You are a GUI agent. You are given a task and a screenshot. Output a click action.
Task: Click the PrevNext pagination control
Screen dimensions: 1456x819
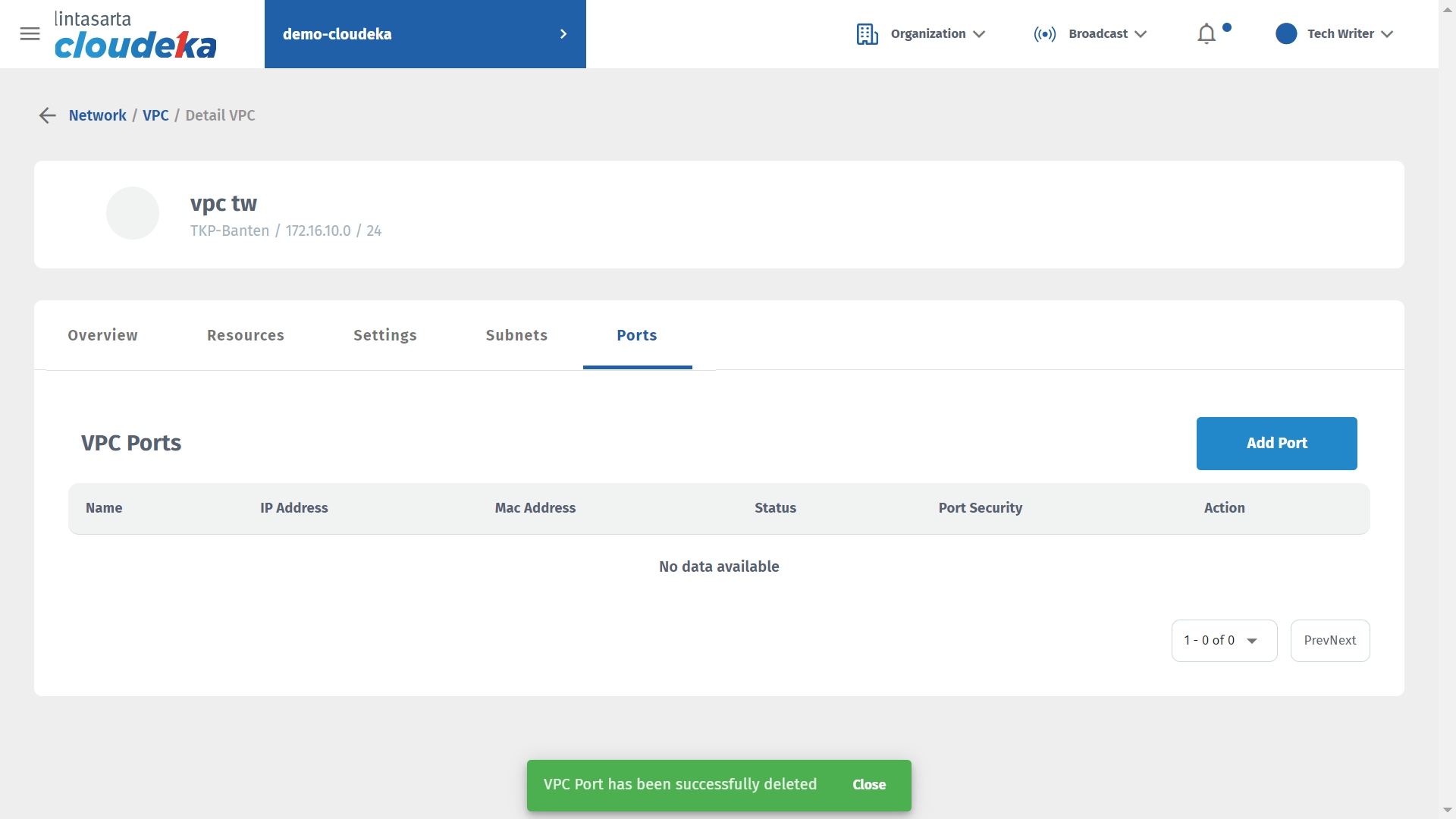pyautogui.click(x=1329, y=641)
